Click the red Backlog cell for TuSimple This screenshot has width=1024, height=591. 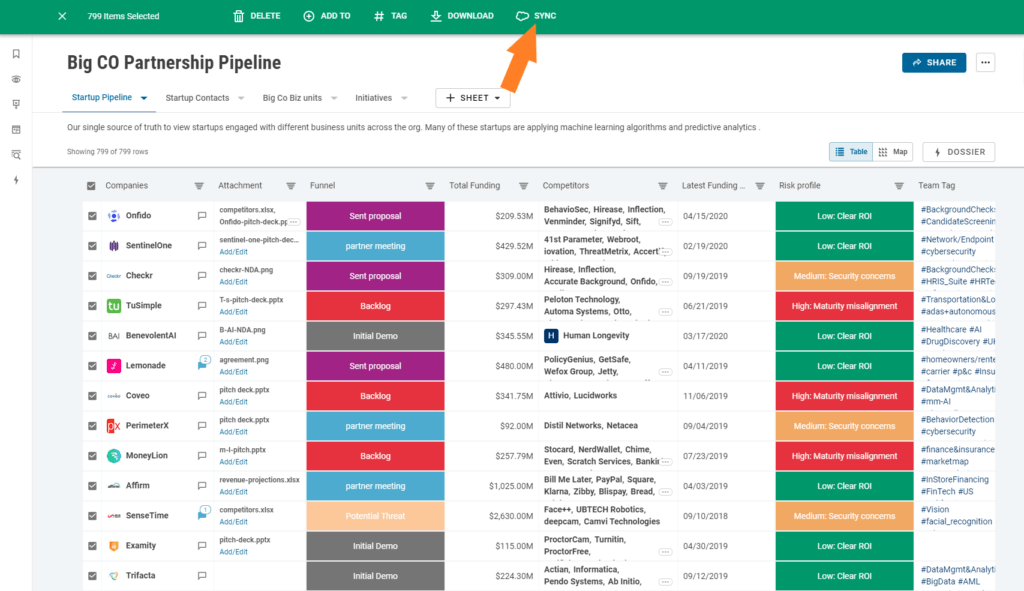[375, 306]
